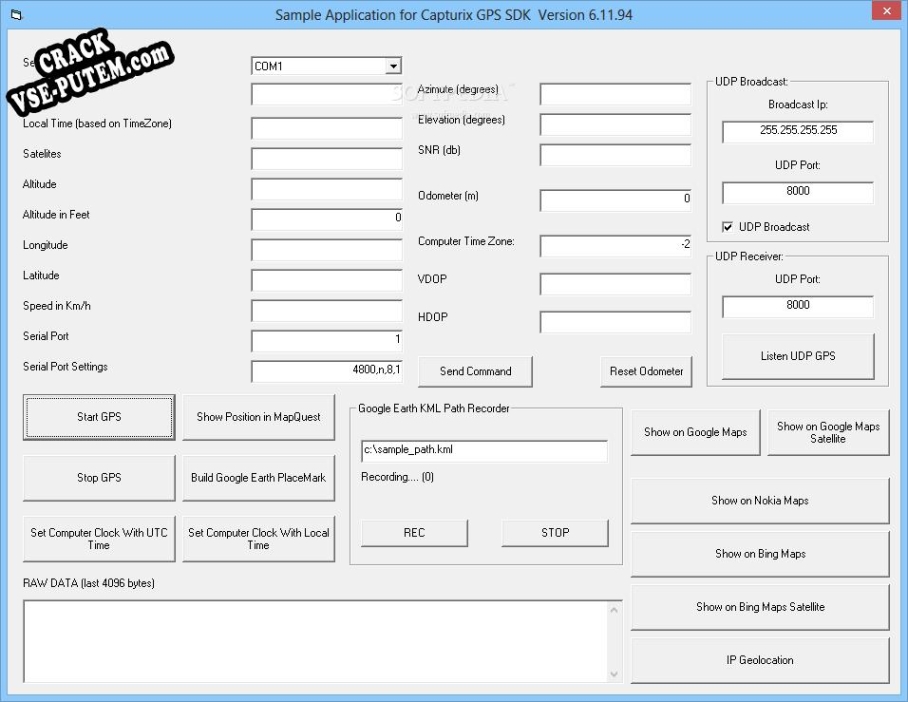This screenshot has height=702, width=908.
Task: Toggle the UDP Broadcast checkbox
Action: click(728, 227)
